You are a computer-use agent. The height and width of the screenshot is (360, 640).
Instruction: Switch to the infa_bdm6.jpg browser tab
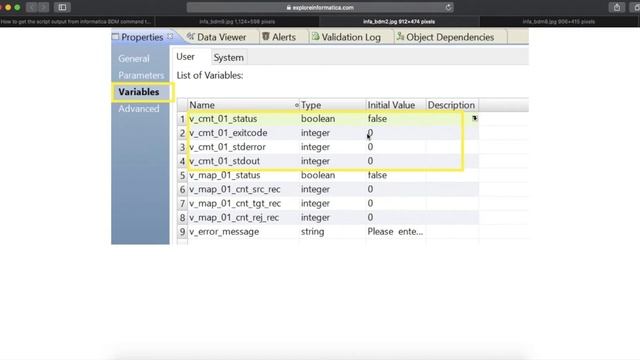coord(237,21)
